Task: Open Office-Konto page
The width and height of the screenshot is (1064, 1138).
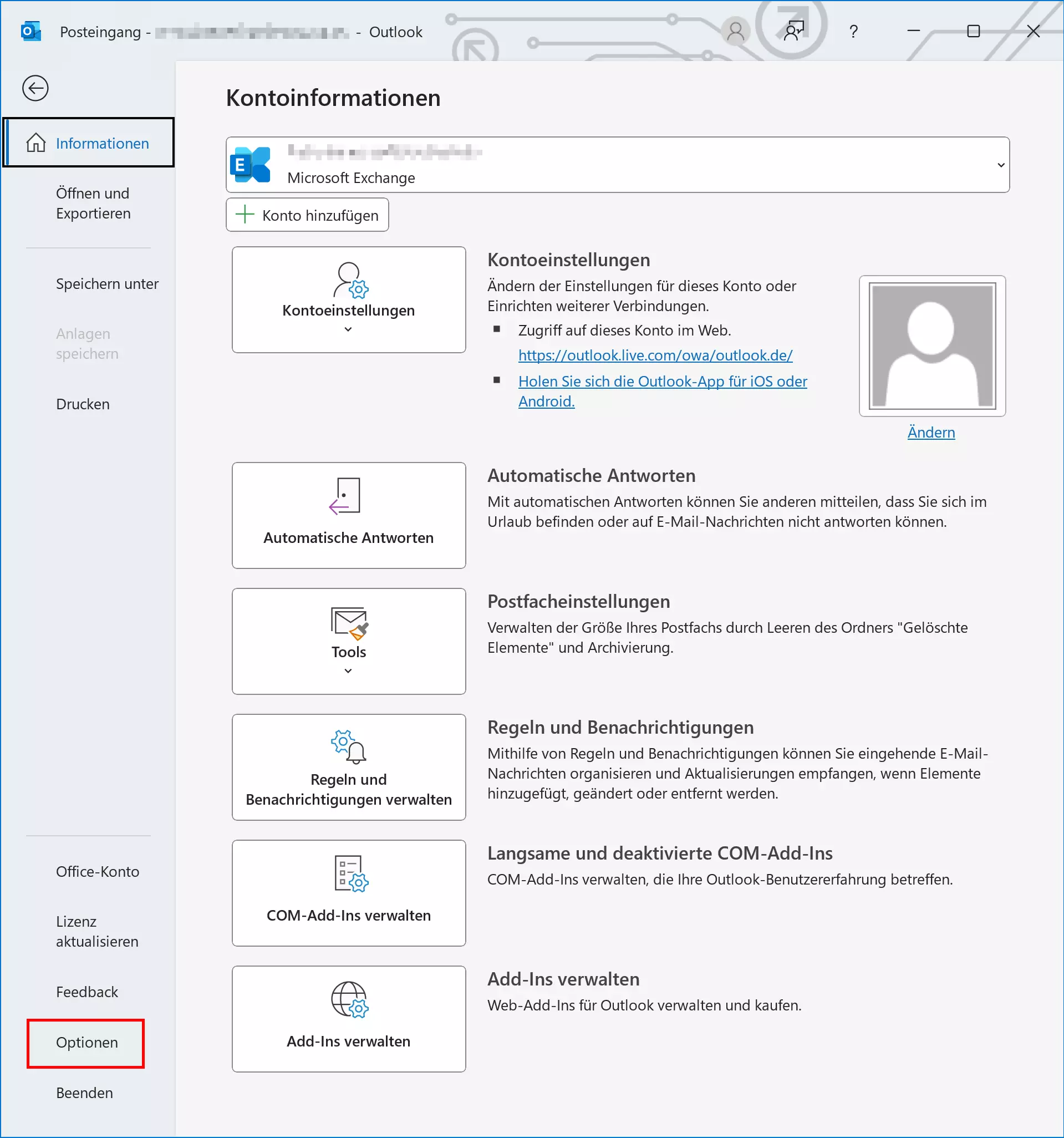Action: pyautogui.click(x=97, y=872)
